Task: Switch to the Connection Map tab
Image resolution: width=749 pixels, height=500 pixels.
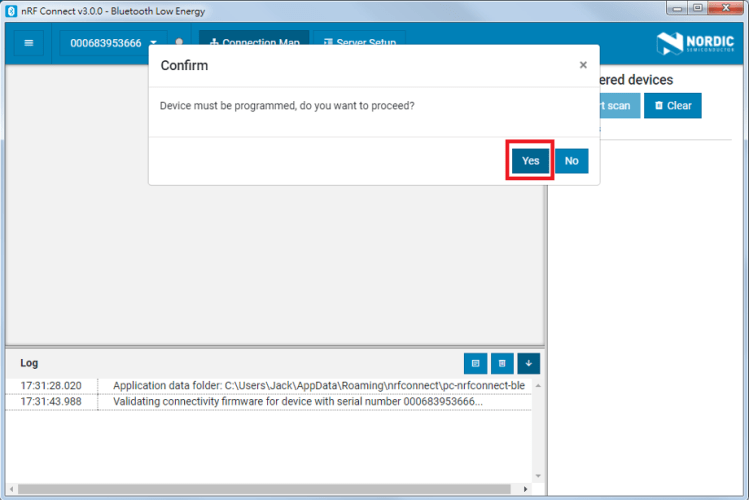Action: click(x=254, y=43)
